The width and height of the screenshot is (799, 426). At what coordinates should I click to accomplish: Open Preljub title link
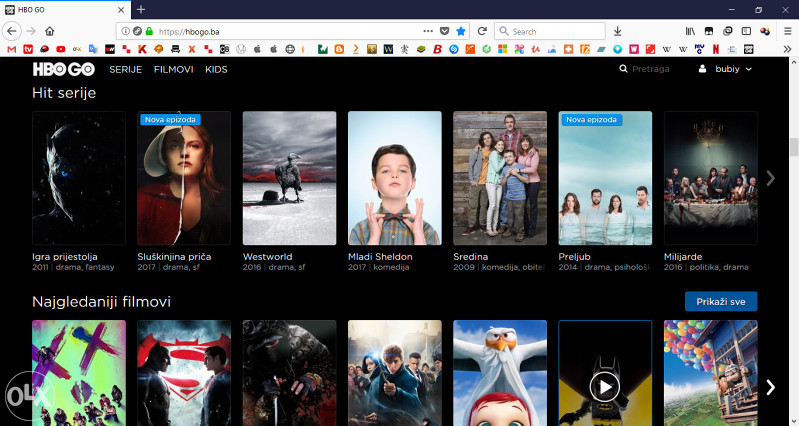click(x=574, y=256)
